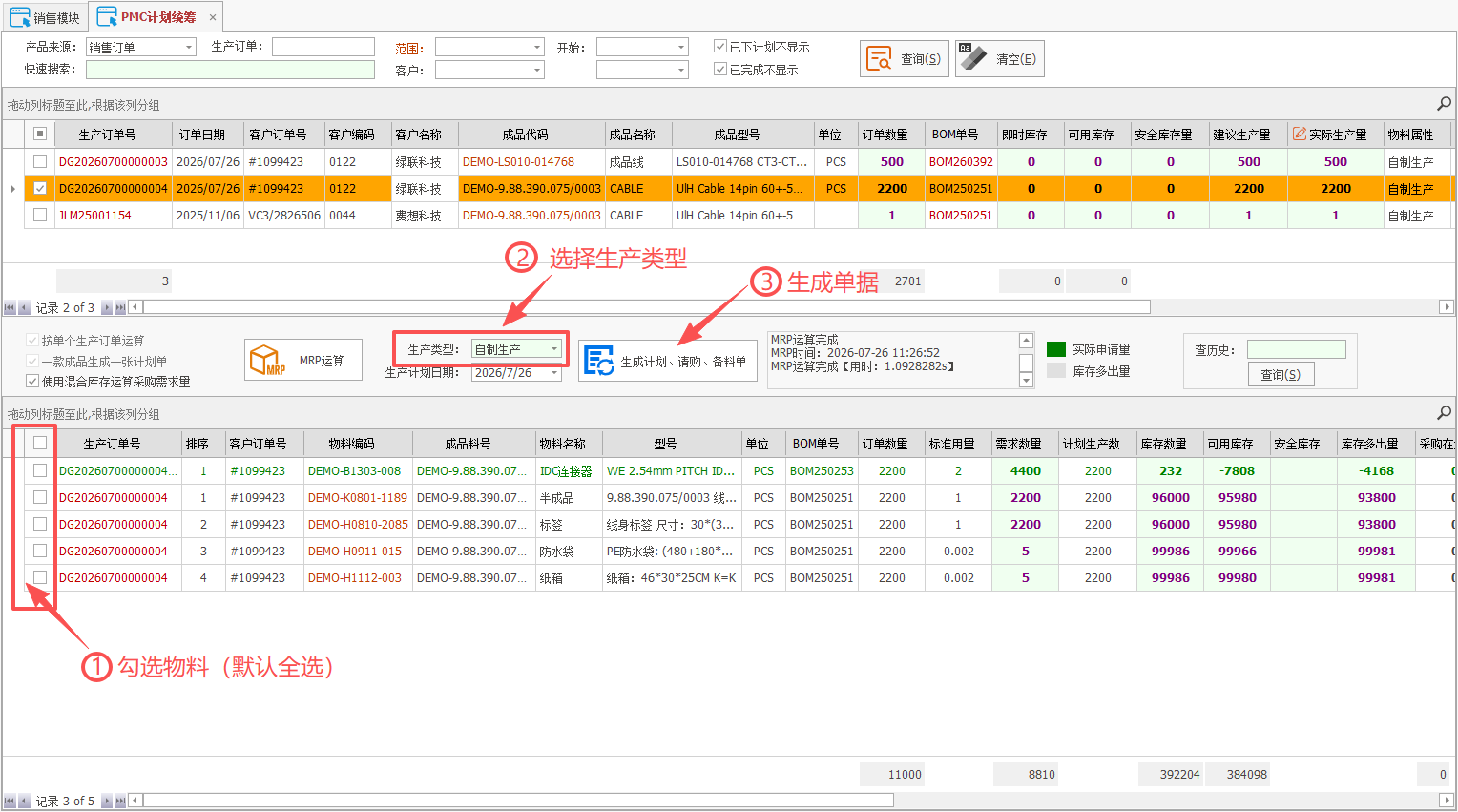1458x812 pixels.
Task: Toggle select-all checkbox in upper grid header
Action: click(x=40, y=135)
